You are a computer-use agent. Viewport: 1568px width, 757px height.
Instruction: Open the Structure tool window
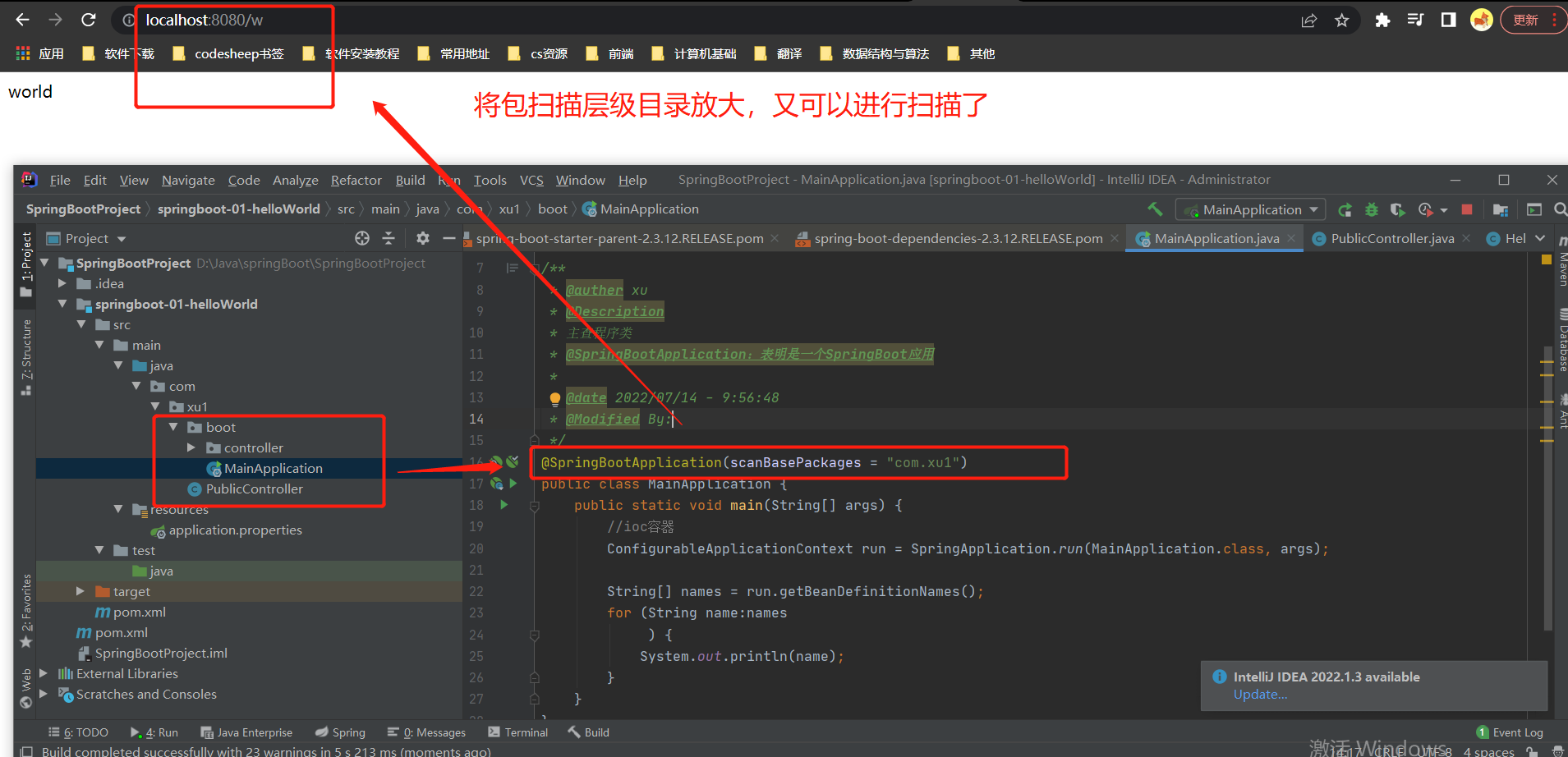point(26,356)
